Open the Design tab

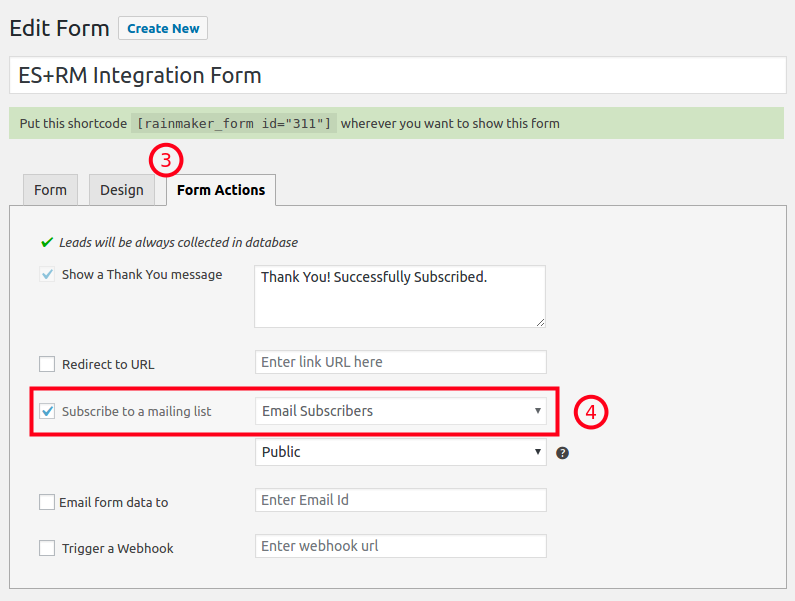(x=122, y=190)
